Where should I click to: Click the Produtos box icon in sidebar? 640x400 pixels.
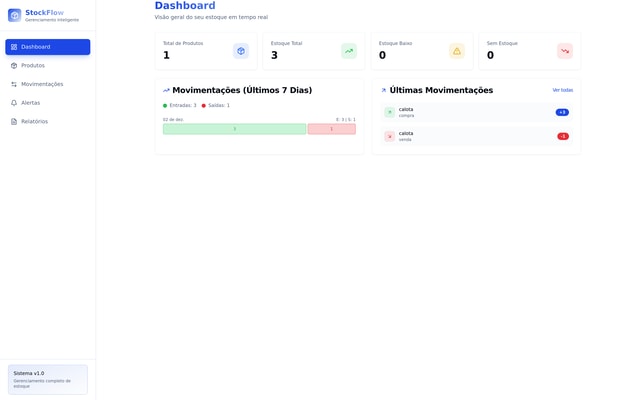pyautogui.click(x=14, y=66)
